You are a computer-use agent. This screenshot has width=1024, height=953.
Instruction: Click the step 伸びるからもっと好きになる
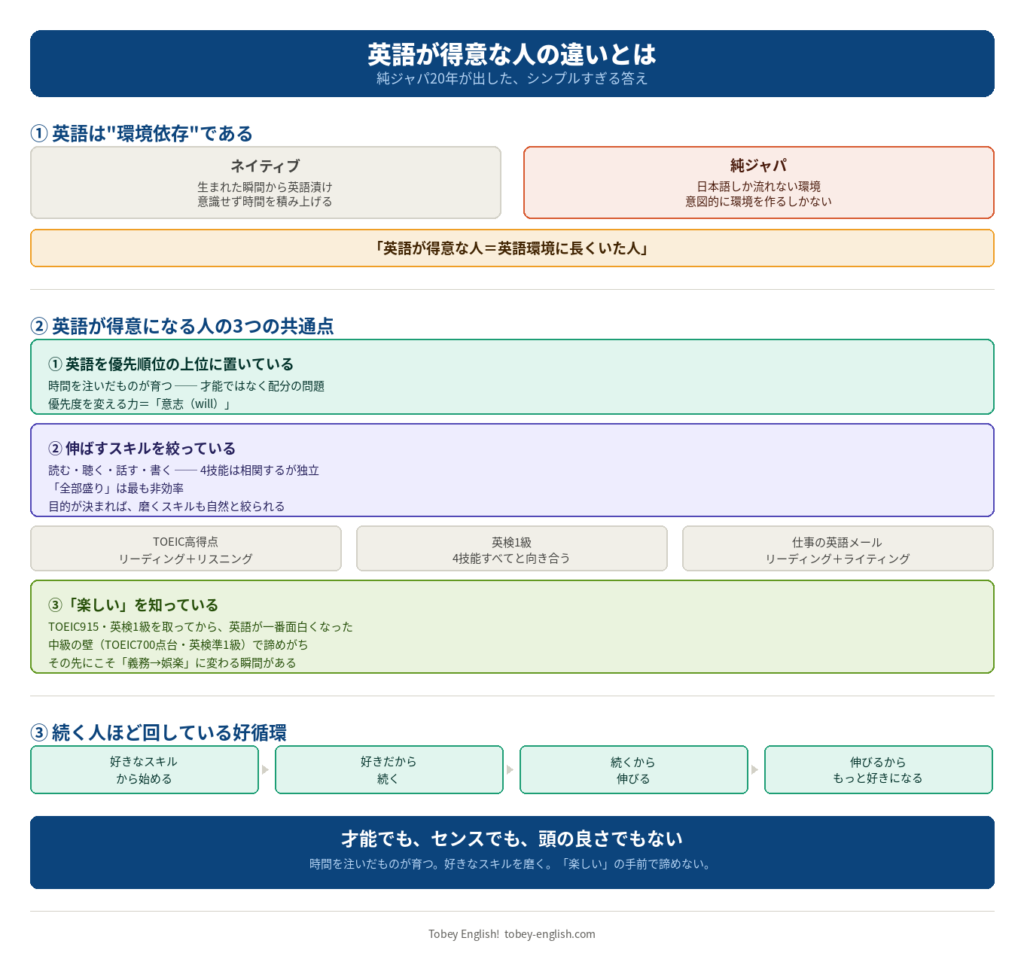pyautogui.click(x=878, y=770)
